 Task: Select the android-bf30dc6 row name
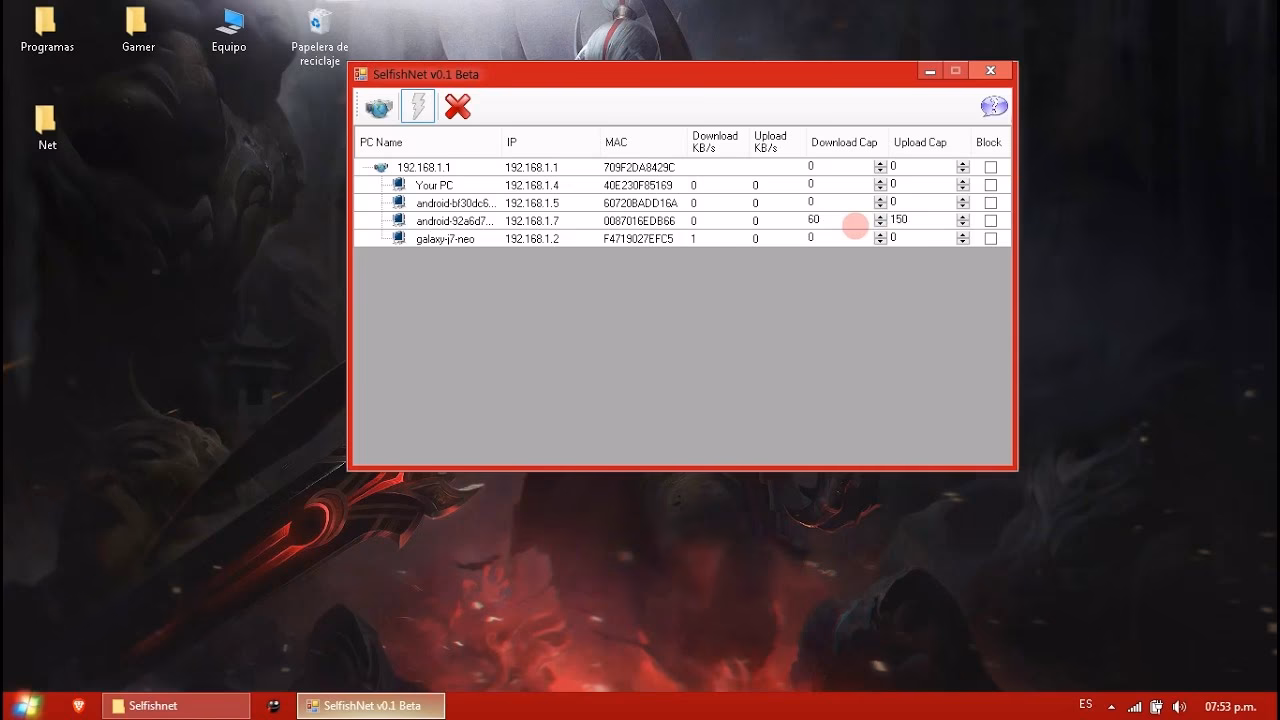(x=456, y=203)
